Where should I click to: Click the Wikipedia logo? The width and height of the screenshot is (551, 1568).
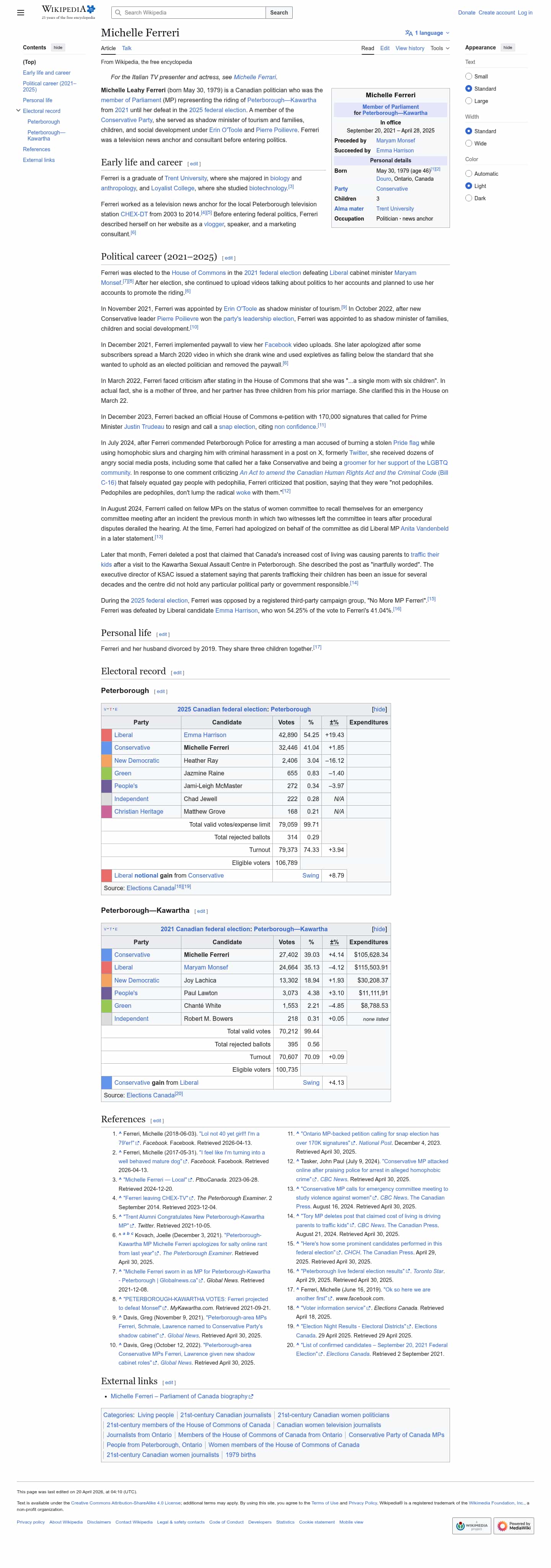pyautogui.click(x=68, y=12)
